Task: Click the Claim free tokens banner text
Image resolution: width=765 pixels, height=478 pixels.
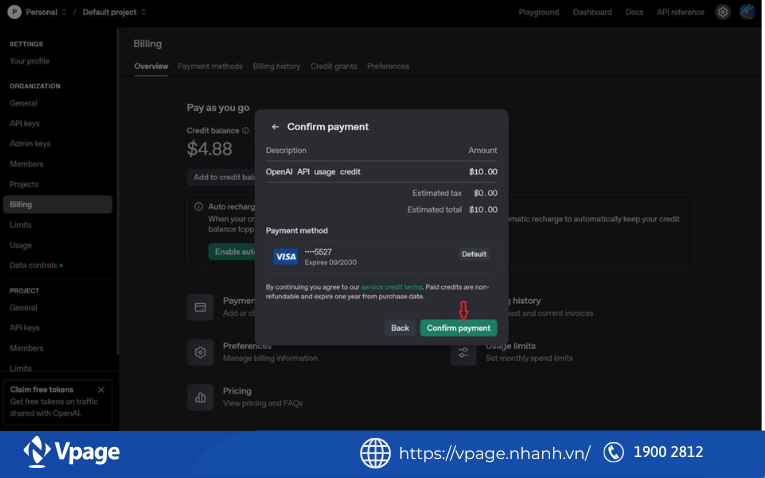Action: tap(41, 389)
